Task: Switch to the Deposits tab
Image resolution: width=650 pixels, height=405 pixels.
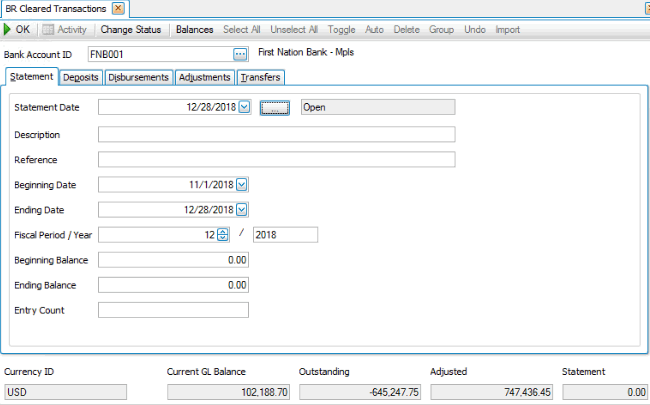Action: pyautogui.click(x=79, y=77)
